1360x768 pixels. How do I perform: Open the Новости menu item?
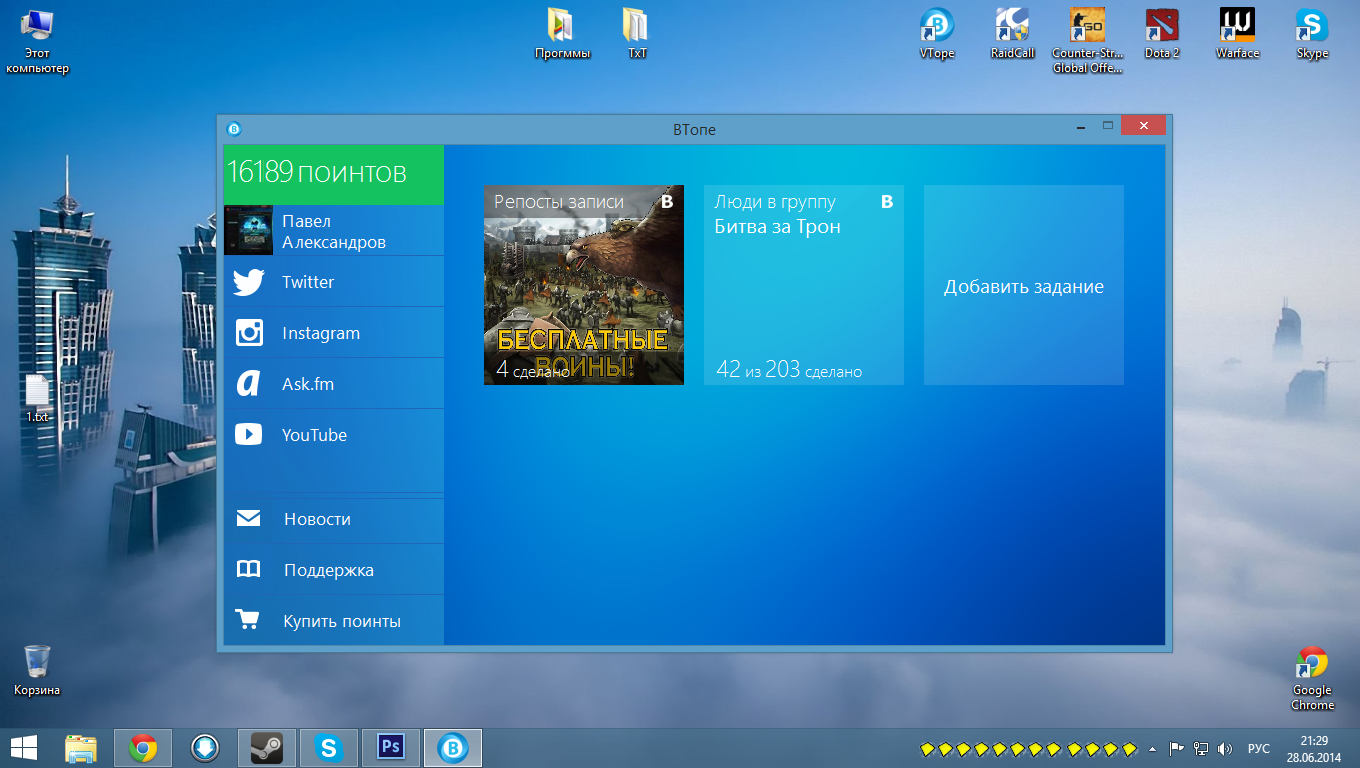point(317,519)
